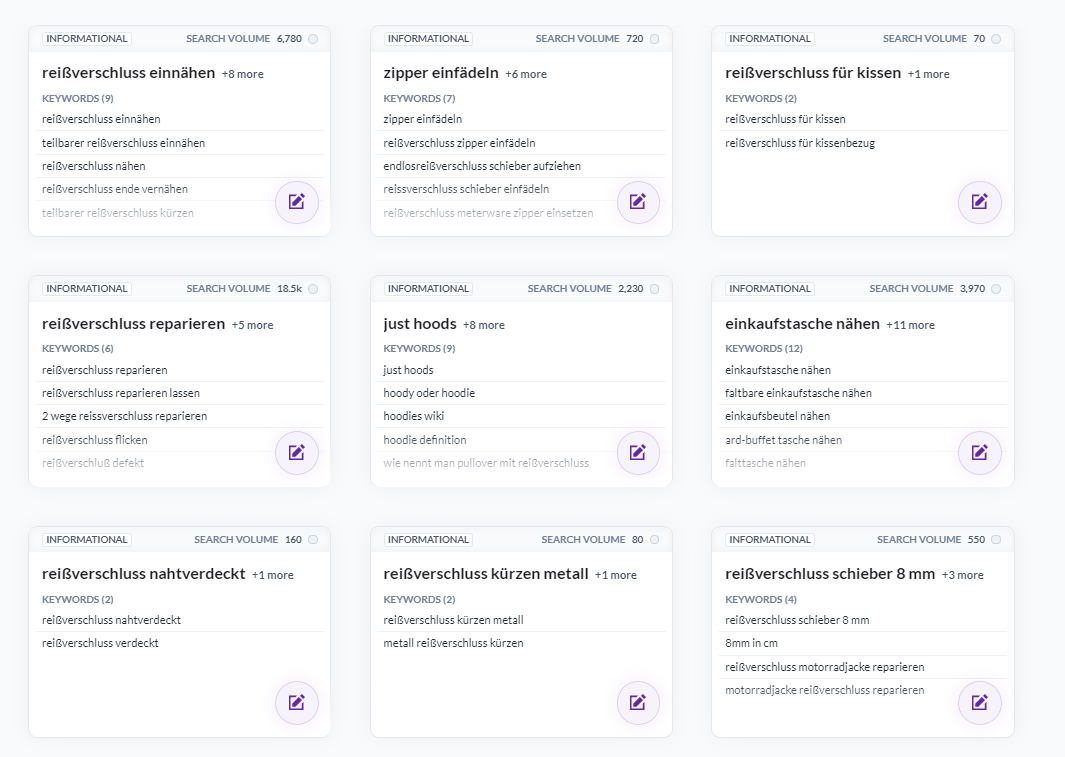Select keyword 'metall reißverschluss kürzen'
Screen dimensions: 1065x757
(x=453, y=643)
